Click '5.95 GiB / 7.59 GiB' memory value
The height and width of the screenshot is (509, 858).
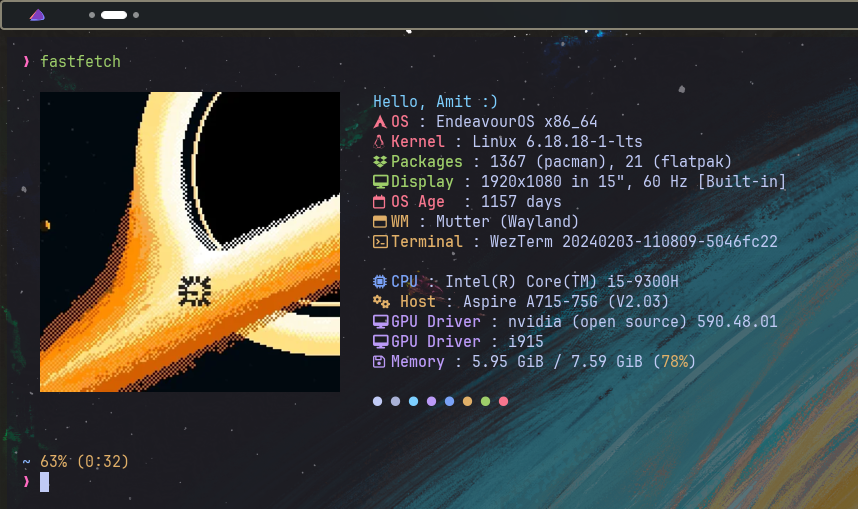point(557,362)
